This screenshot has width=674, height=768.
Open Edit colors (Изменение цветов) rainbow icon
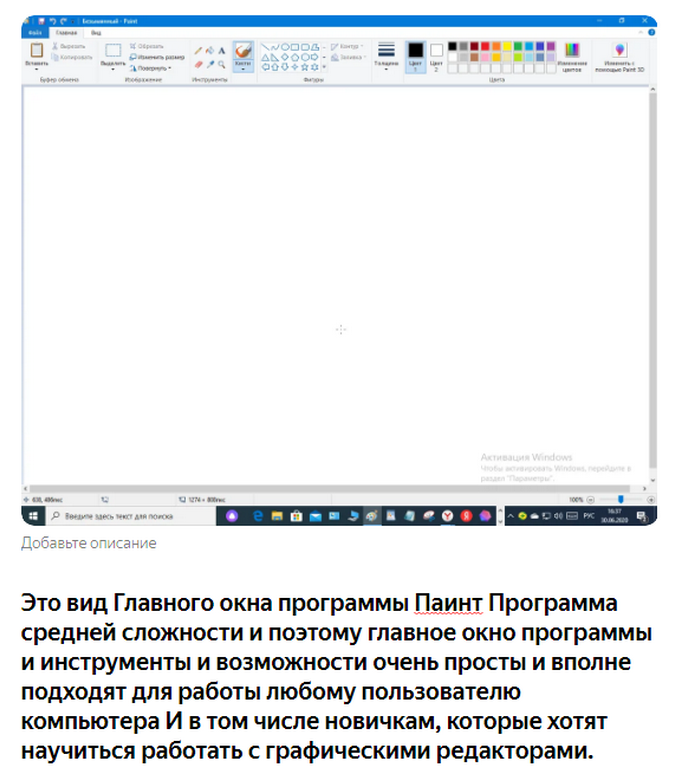[x=572, y=50]
